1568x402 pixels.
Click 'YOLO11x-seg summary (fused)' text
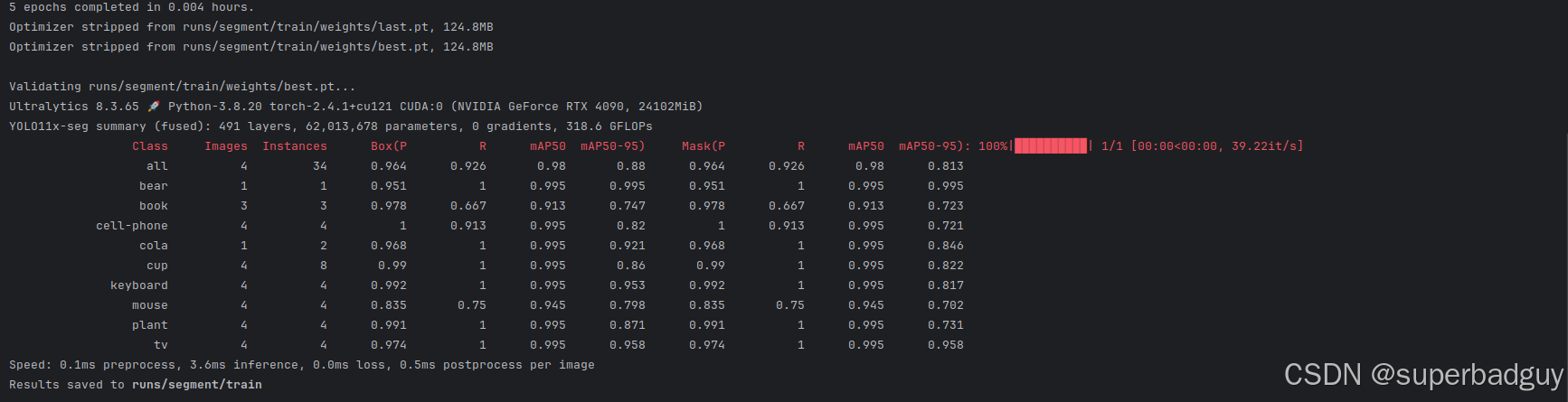[110, 126]
